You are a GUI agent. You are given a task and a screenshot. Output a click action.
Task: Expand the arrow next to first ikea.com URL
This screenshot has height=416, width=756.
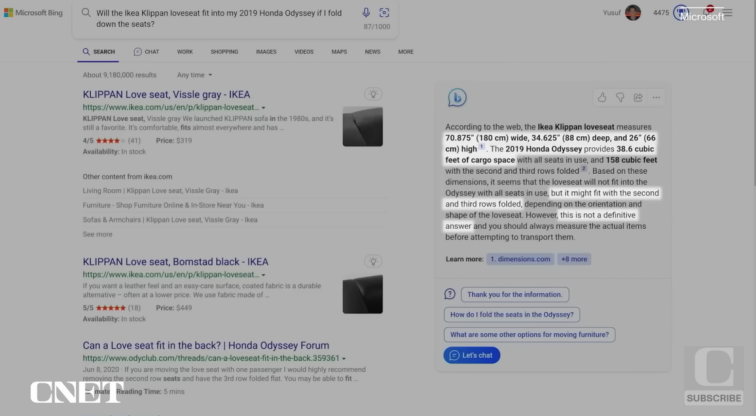[263, 107]
